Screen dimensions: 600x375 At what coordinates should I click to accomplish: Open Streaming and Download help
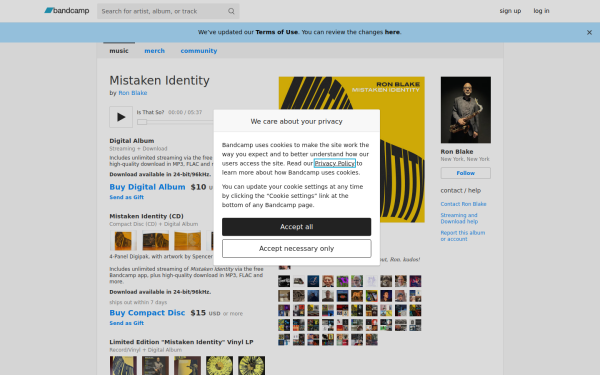459,218
